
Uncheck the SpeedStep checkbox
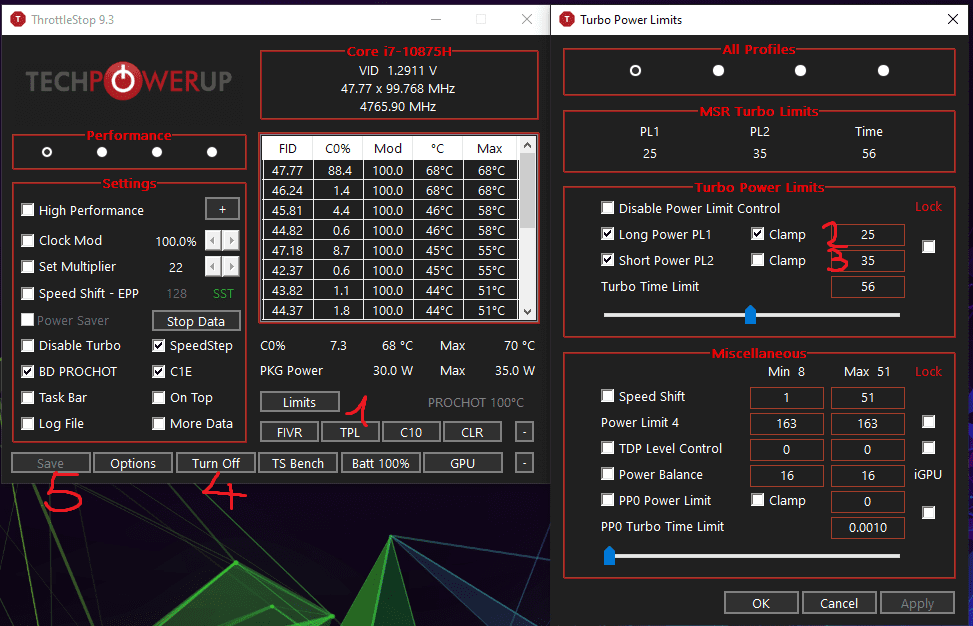point(159,345)
